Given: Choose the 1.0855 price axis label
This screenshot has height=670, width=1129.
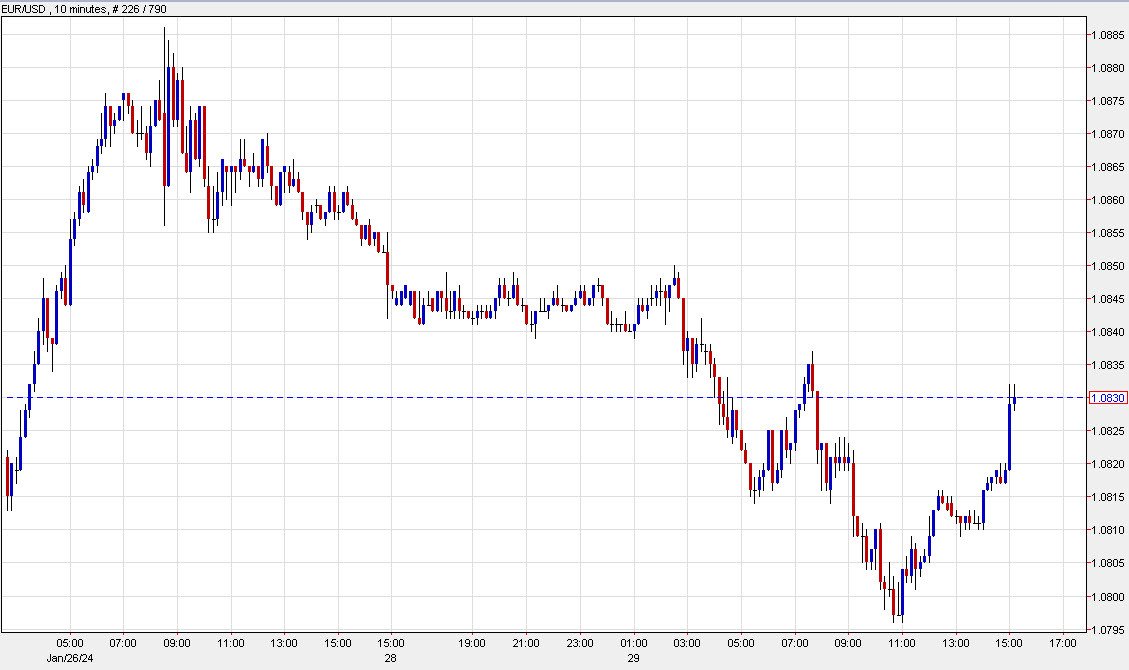Looking at the screenshot, I should (x=1107, y=233).
